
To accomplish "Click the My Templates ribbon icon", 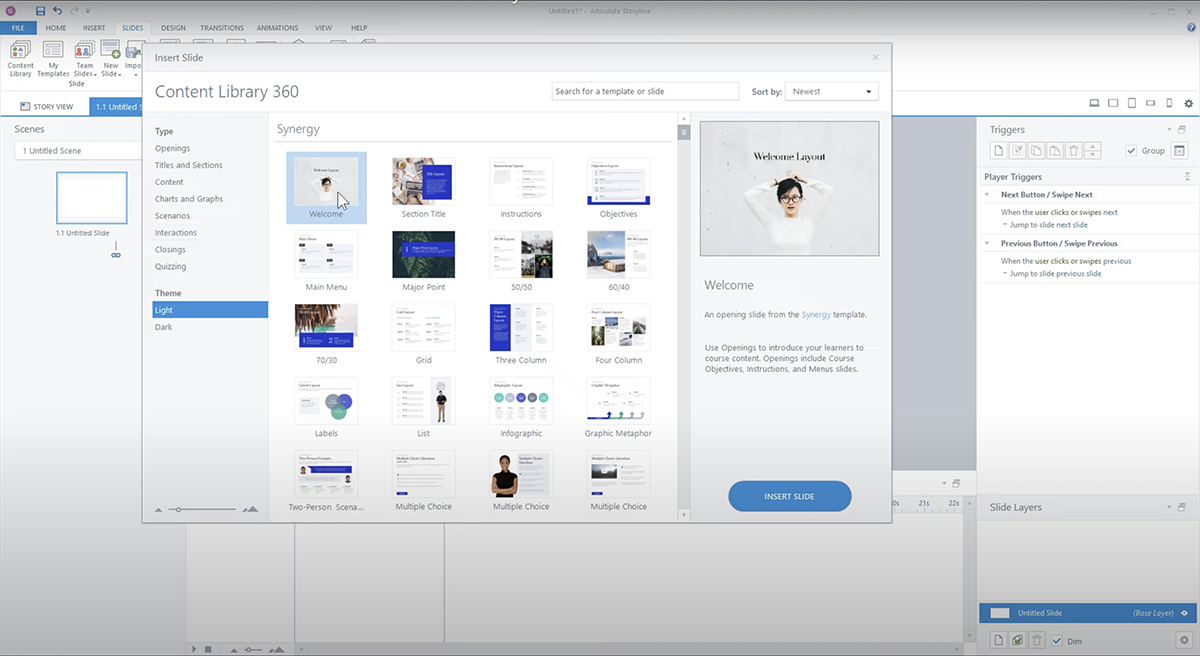I will click(x=52, y=58).
